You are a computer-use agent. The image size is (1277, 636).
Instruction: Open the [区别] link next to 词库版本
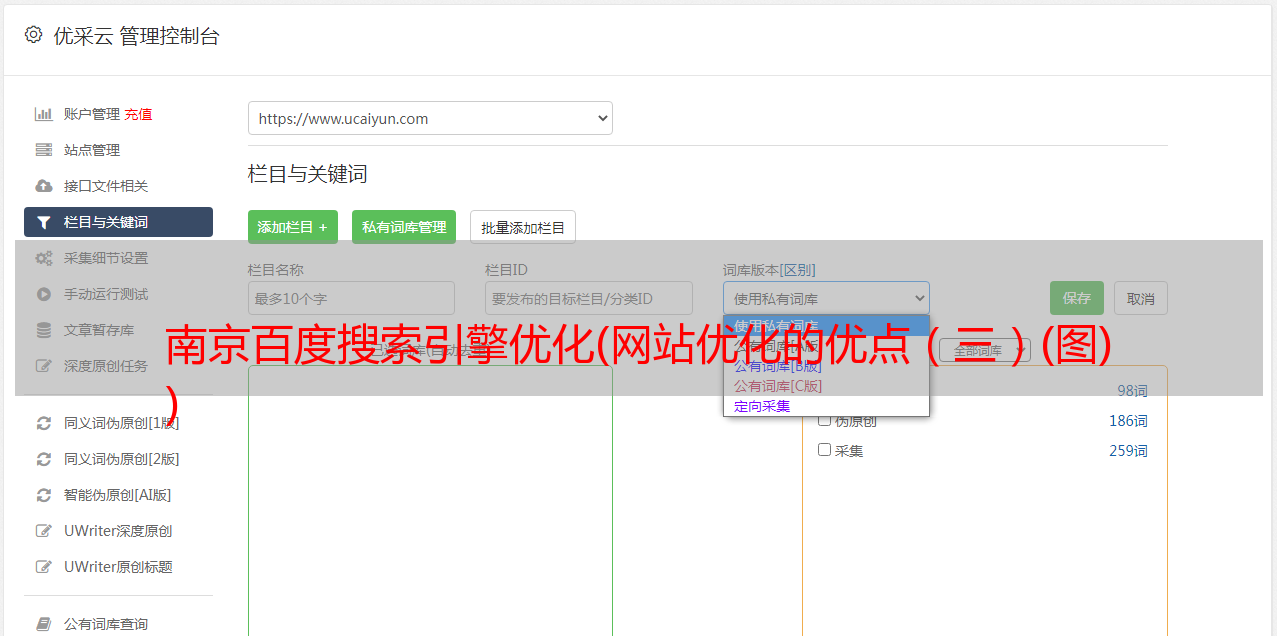(800, 270)
